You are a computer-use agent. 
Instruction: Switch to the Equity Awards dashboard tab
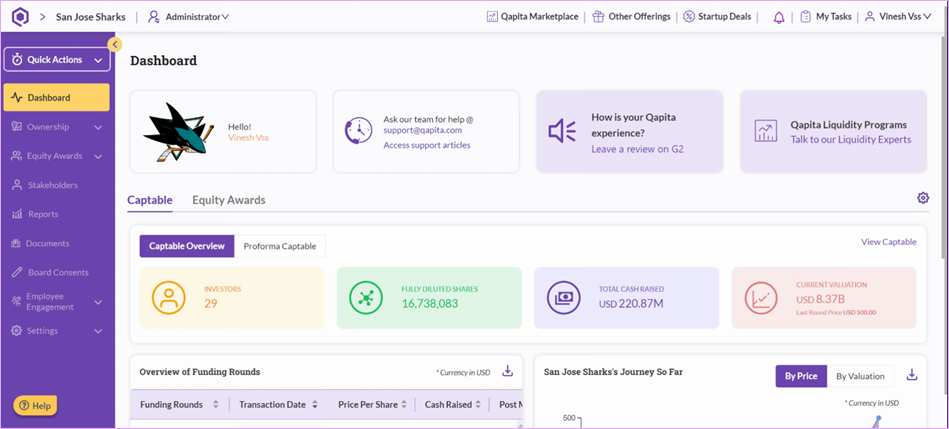pos(229,200)
